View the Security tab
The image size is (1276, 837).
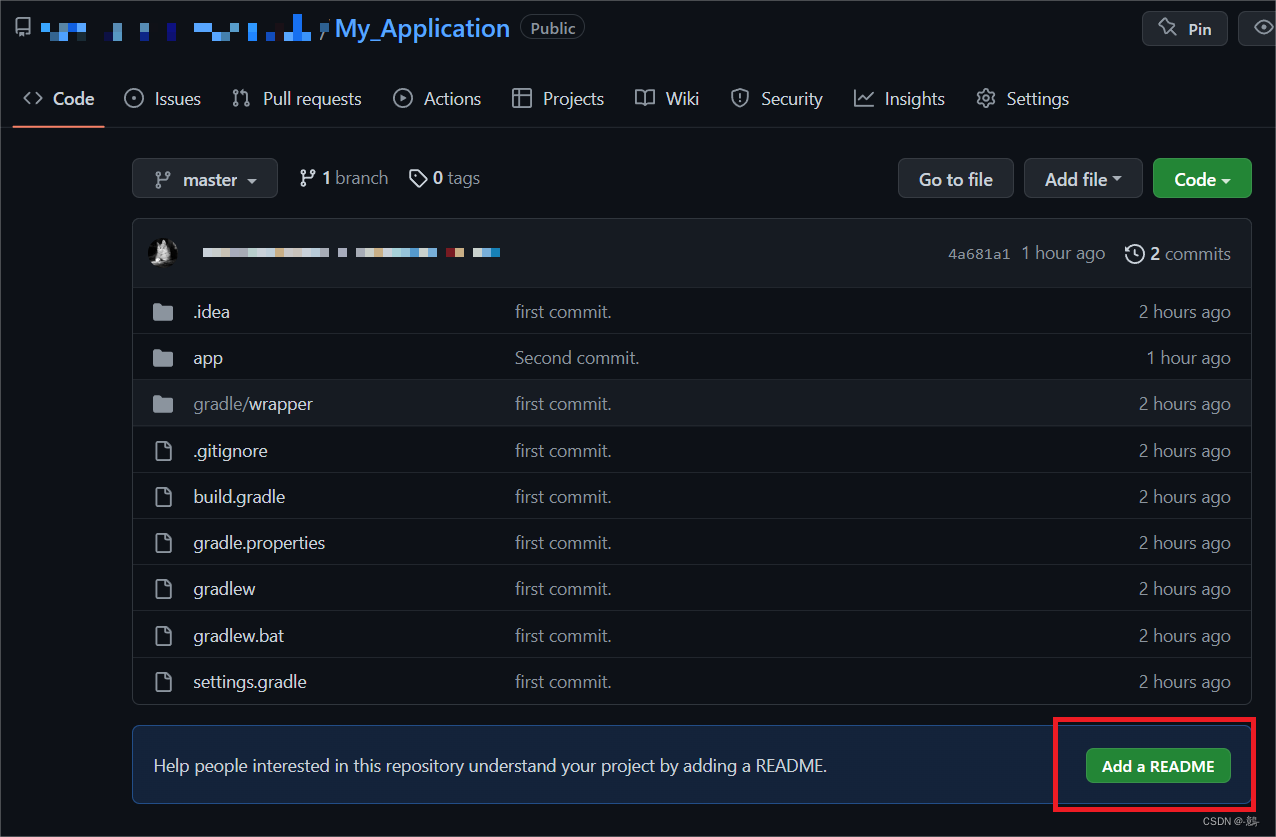(x=776, y=98)
